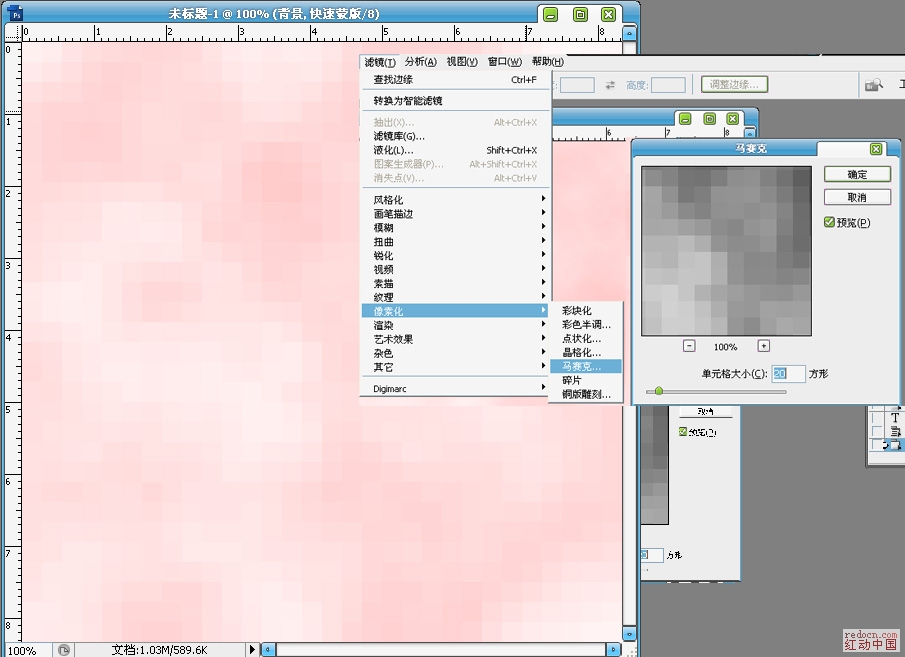905x657 pixels.
Task: Click the swap width and height icon
Action: click(x=610, y=85)
